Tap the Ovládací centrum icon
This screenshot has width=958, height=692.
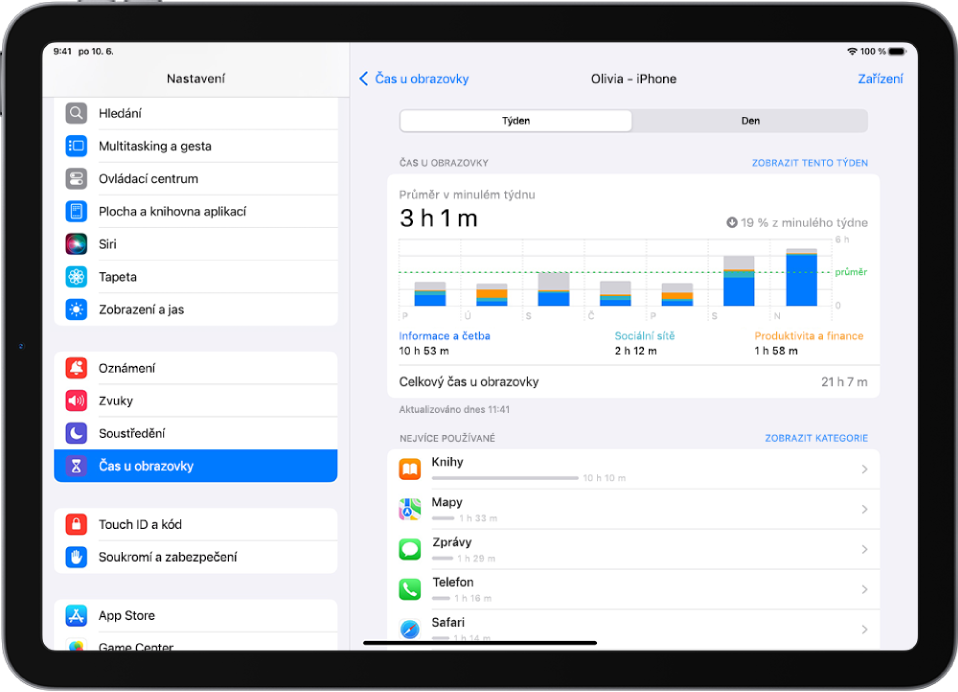click(x=76, y=178)
